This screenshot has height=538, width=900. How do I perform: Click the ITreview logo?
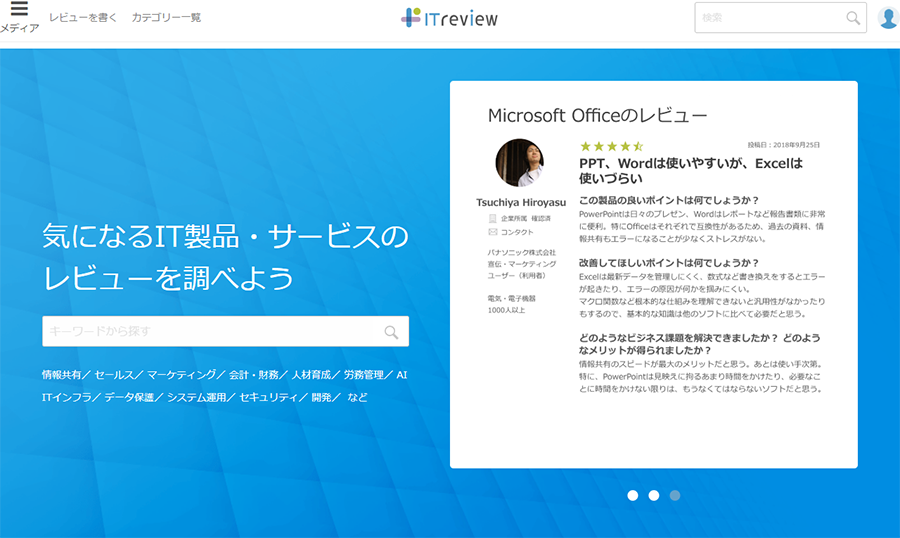click(x=449, y=18)
